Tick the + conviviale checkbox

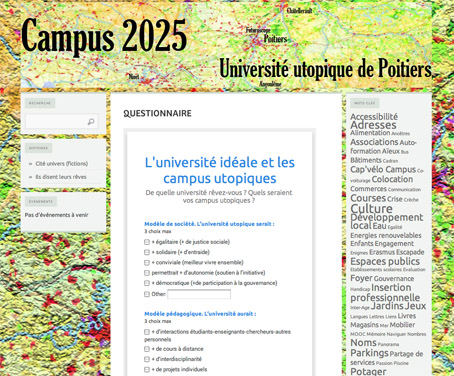(x=147, y=263)
